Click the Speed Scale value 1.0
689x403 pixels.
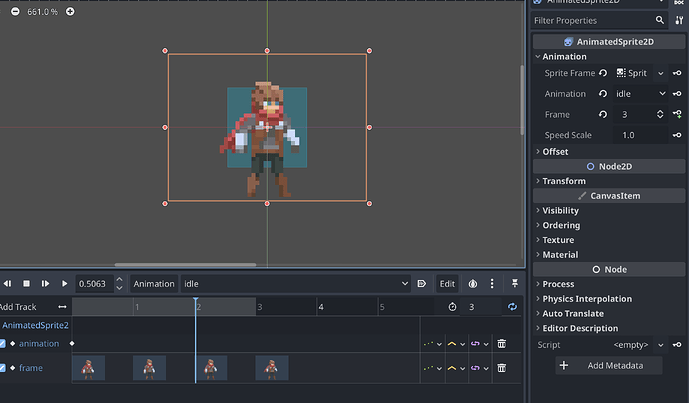click(640, 135)
